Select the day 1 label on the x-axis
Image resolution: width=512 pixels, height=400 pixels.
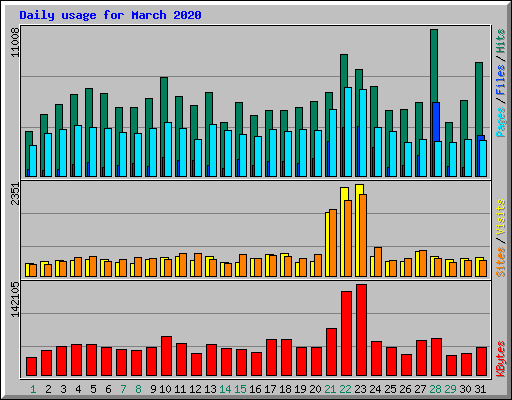pos(33,389)
